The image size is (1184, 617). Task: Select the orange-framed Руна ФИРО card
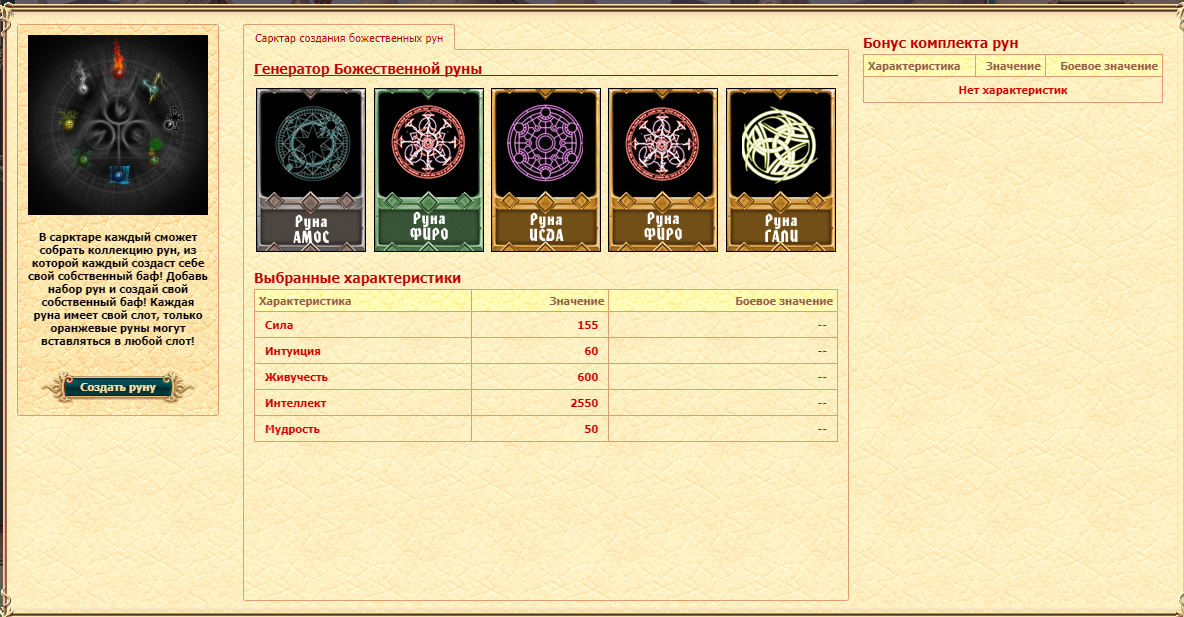coord(662,169)
